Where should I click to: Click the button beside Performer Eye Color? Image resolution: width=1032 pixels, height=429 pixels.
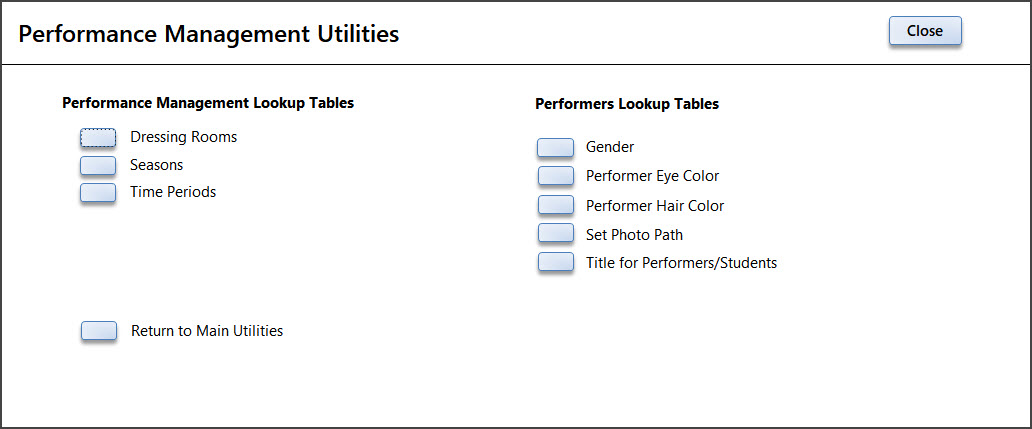(x=555, y=176)
